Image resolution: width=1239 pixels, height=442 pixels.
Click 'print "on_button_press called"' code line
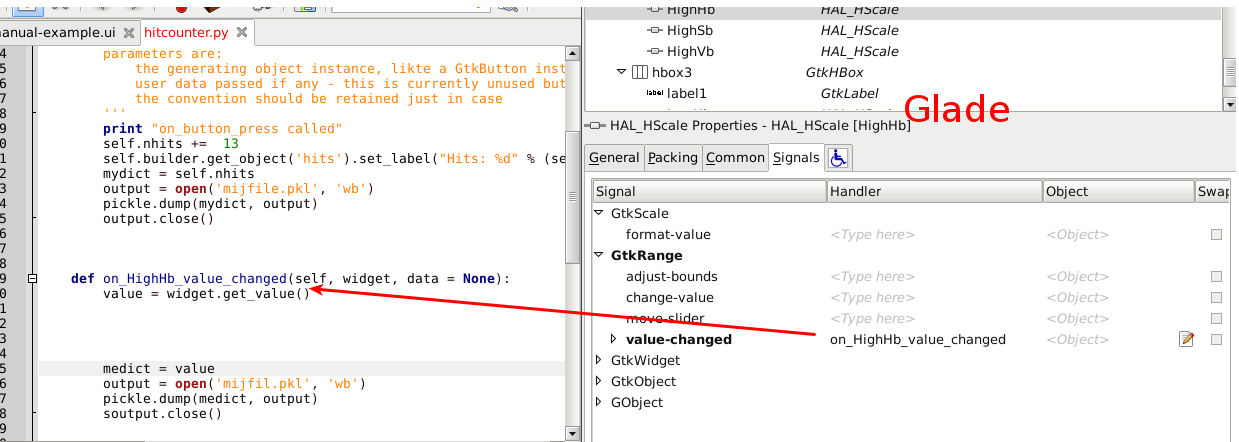tap(222, 128)
